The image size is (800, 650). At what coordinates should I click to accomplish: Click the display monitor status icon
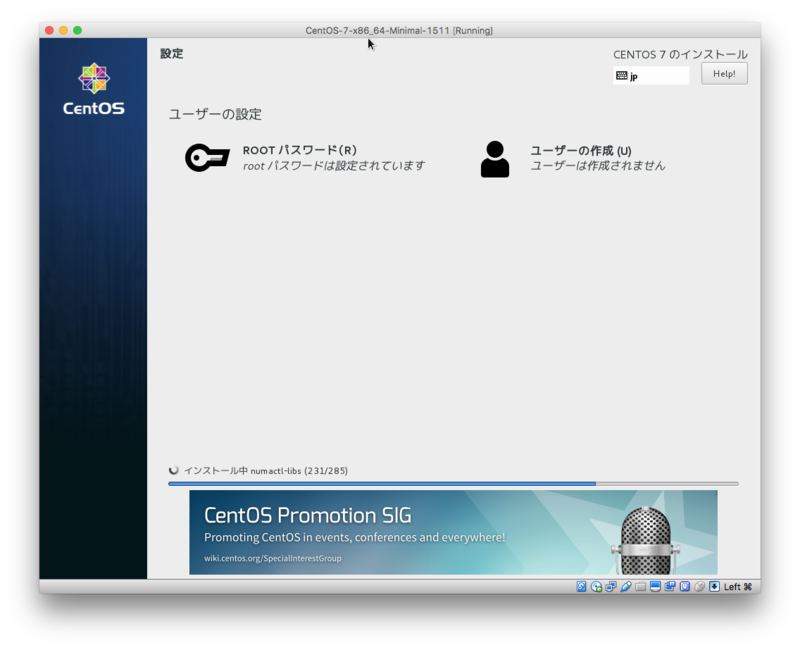(x=655, y=587)
